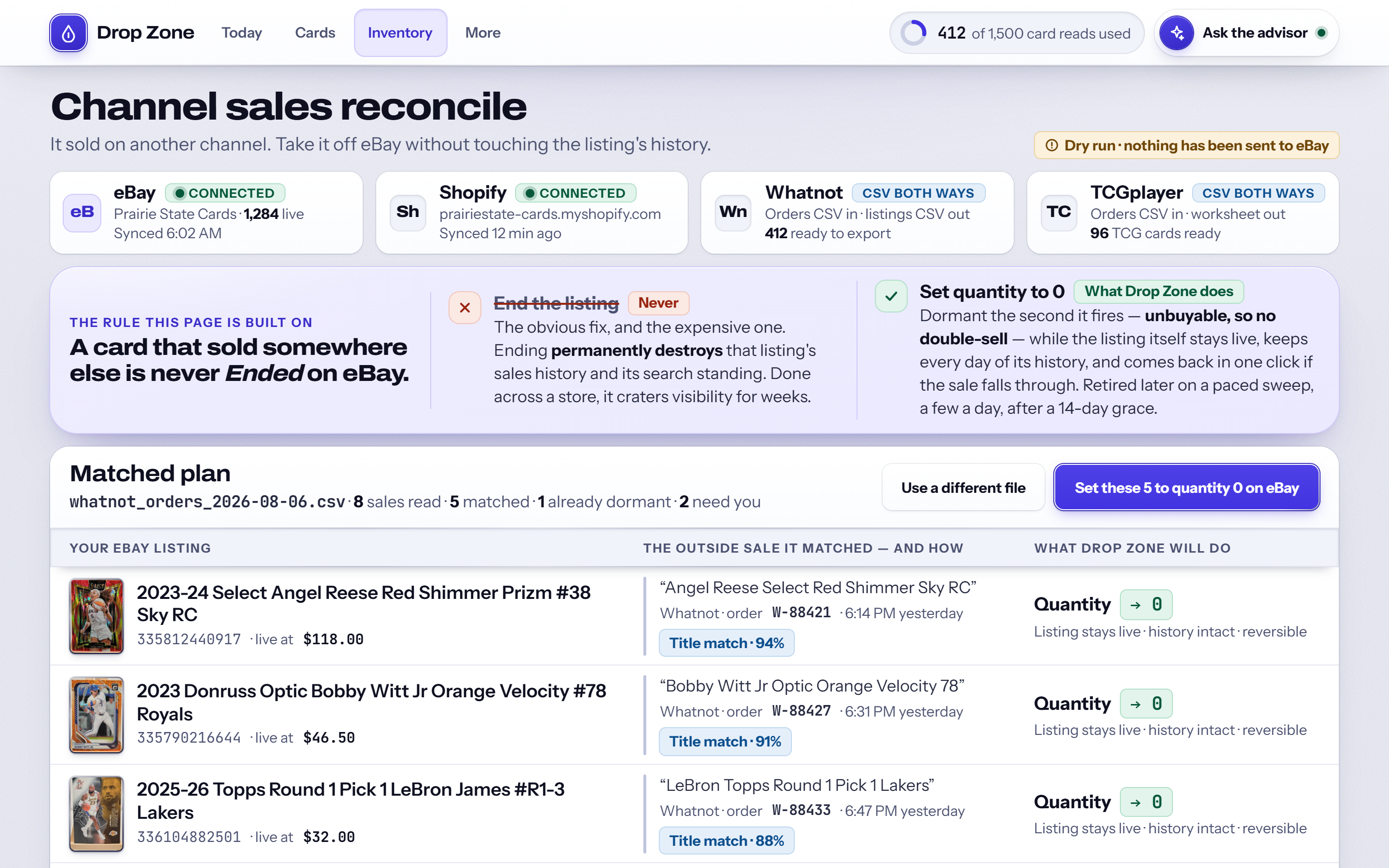Image resolution: width=1389 pixels, height=868 pixels.
Task: Click the Never badge
Action: (x=658, y=302)
